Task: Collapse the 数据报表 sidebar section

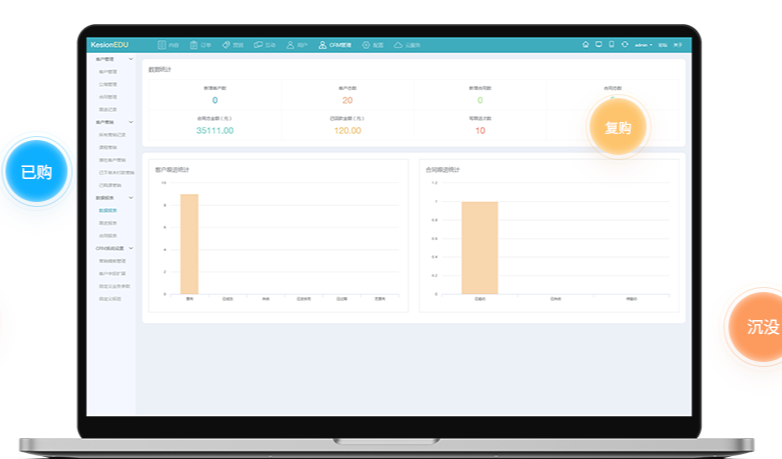Action: [130, 198]
